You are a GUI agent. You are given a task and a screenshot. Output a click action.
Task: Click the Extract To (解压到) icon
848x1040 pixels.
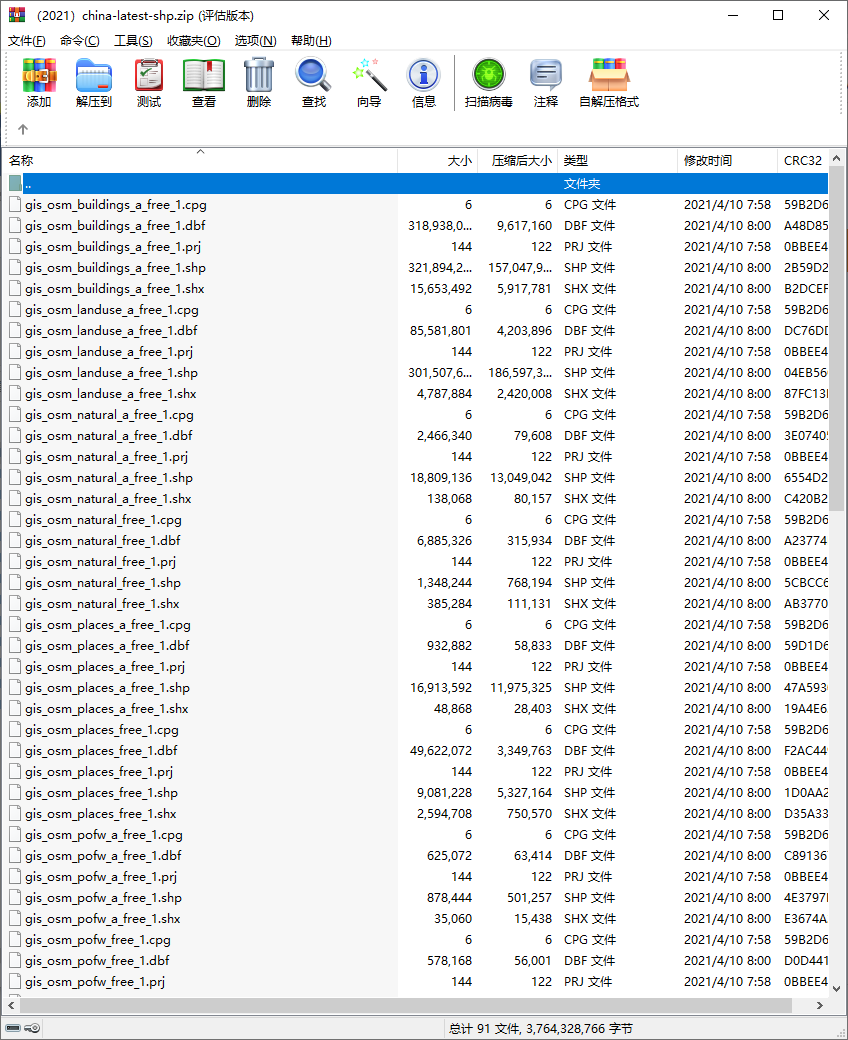(x=93, y=83)
